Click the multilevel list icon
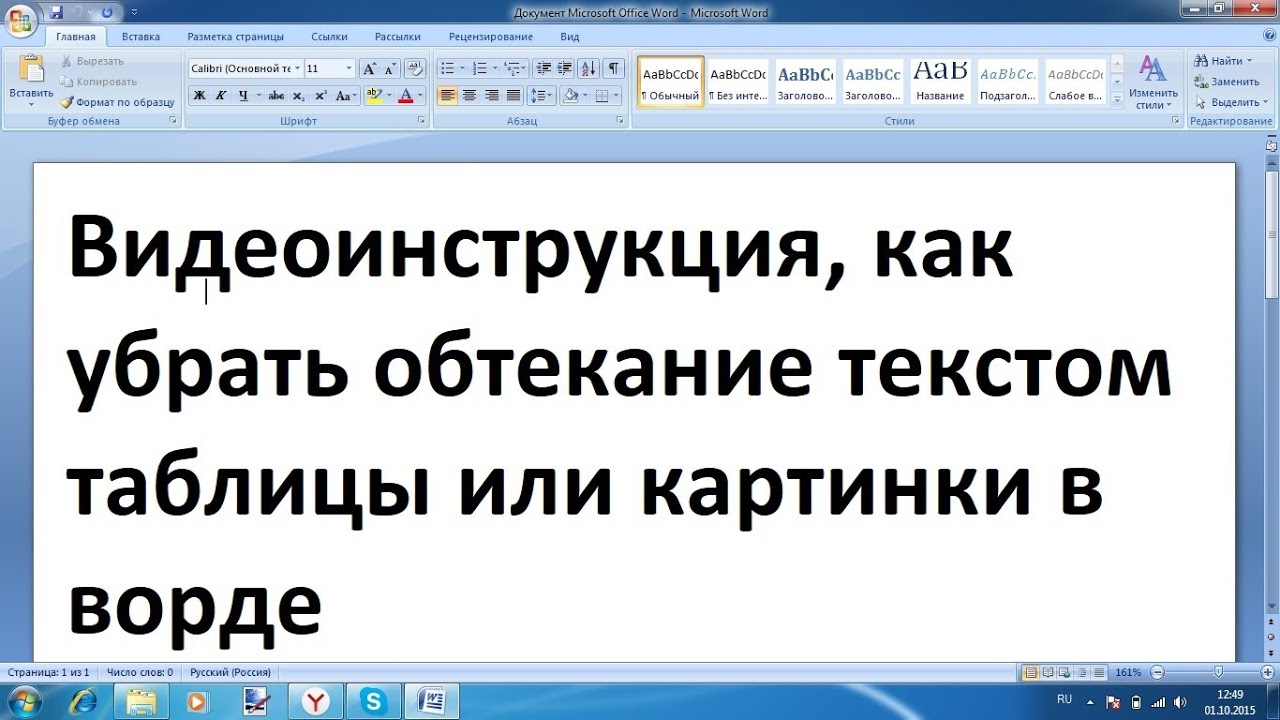This screenshot has width=1280, height=720. (x=514, y=68)
